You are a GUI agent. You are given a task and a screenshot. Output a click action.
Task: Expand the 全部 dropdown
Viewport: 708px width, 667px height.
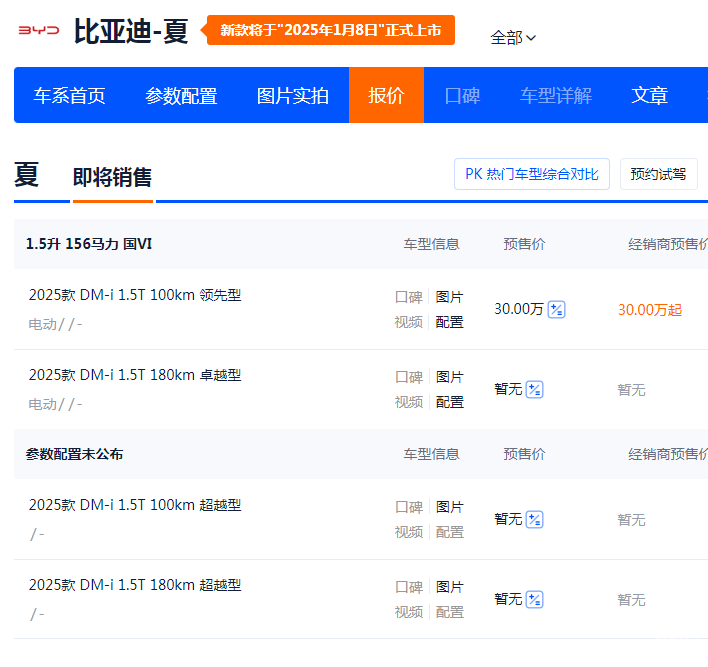(x=513, y=38)
